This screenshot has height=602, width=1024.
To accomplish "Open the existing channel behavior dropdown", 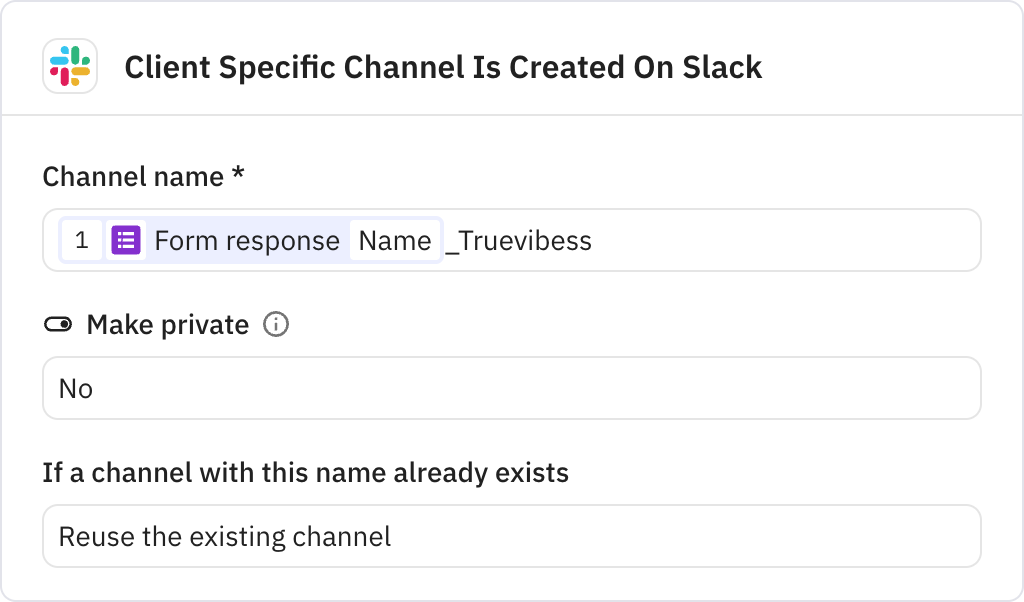I will 512,536.
